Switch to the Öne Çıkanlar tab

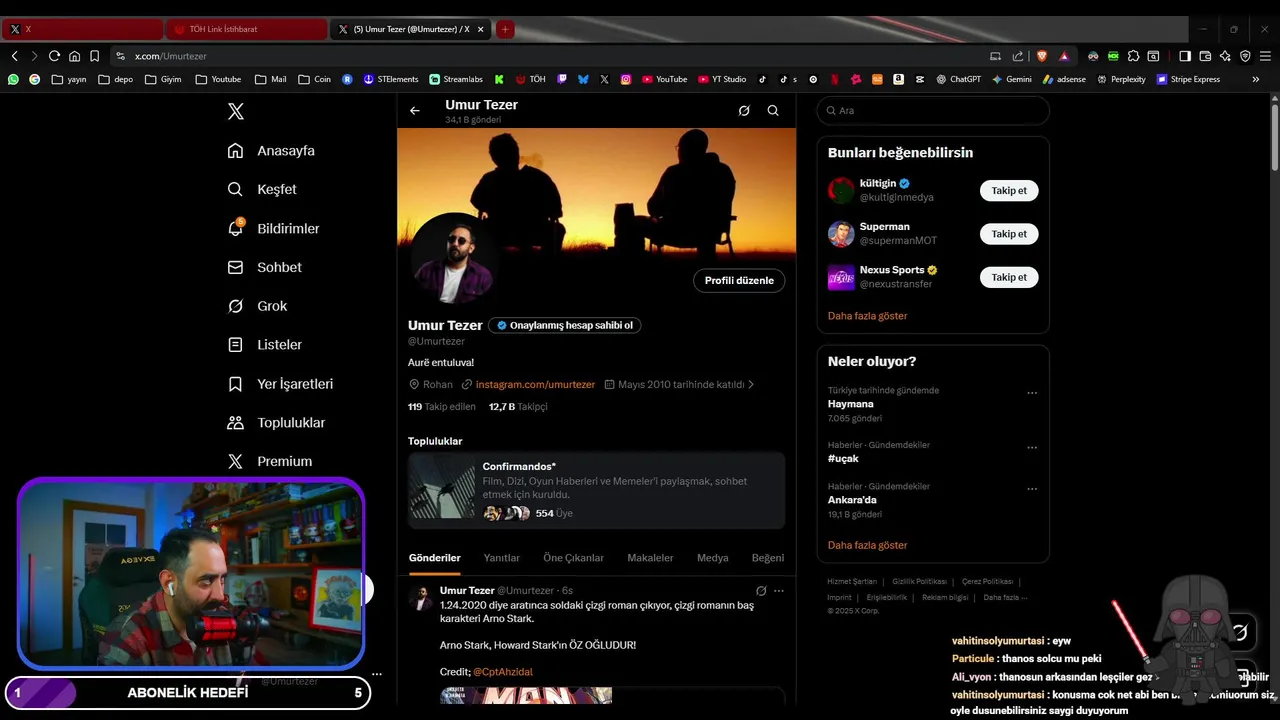click(x=574, y=558)
